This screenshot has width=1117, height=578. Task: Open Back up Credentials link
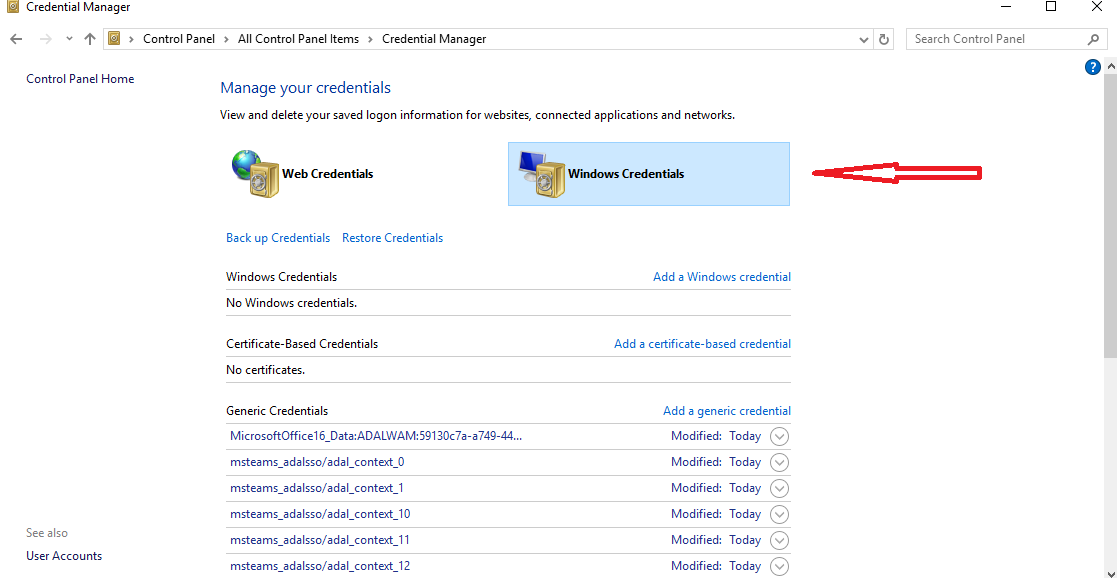pyautogui.click(x=278, y=238)
